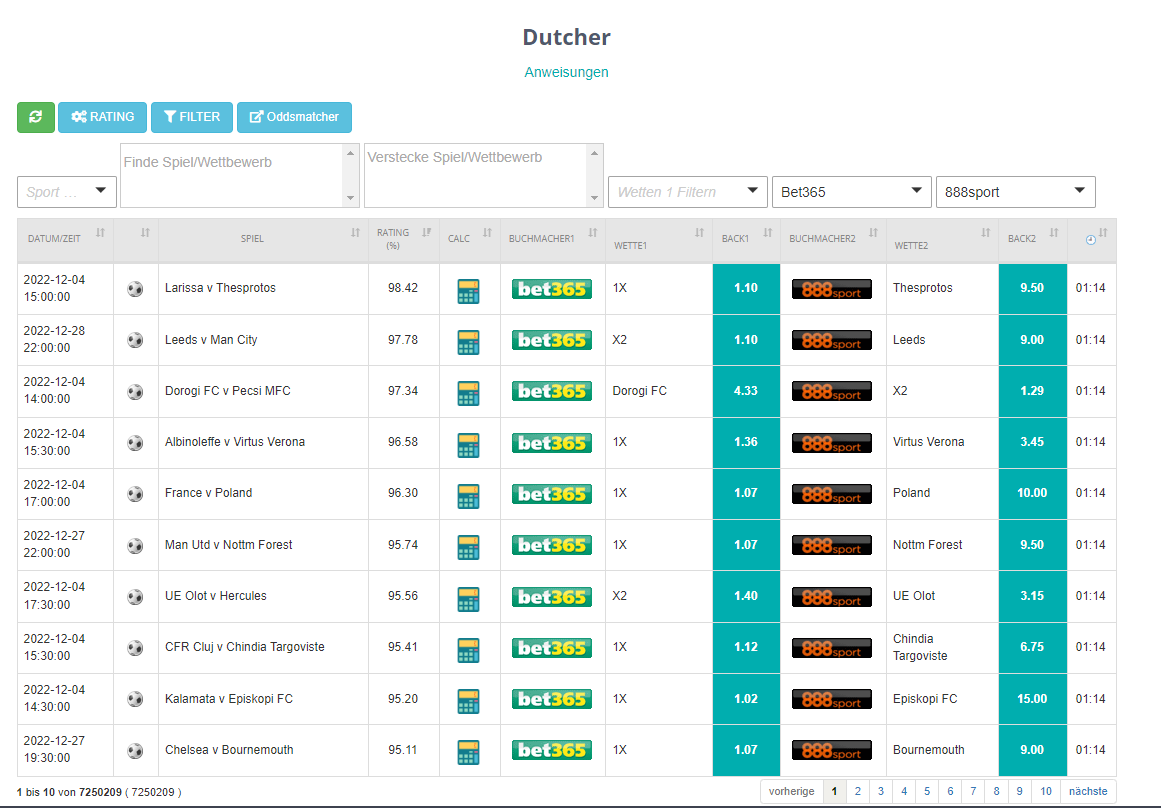Open calculator for CFR Cluj v Chindia Targoviste

[x=468, y=650]
